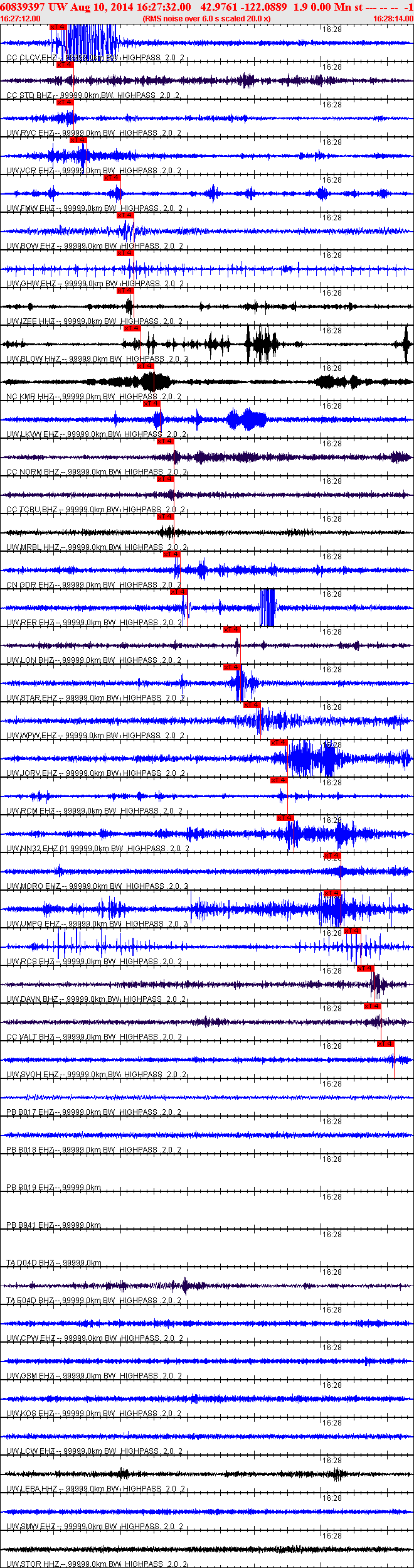Select the pick marker on UW.STAR.EHZ trace
The image size is (414, 1568).
click(232, 667)
